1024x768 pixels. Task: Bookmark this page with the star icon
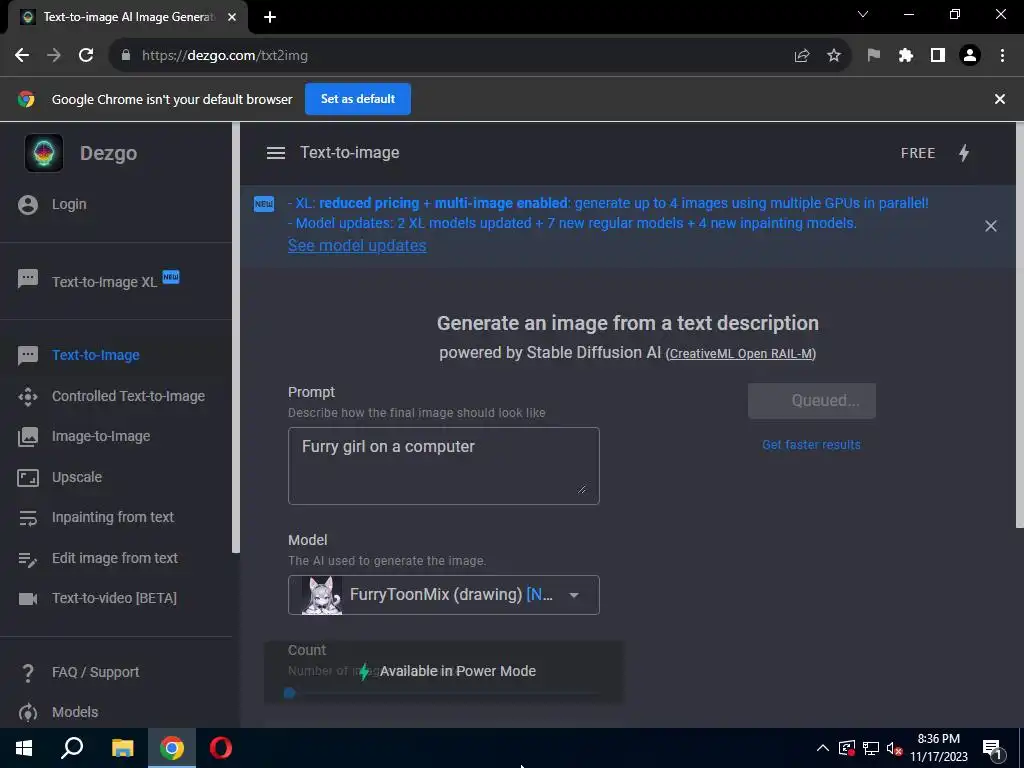pos(834,56)
